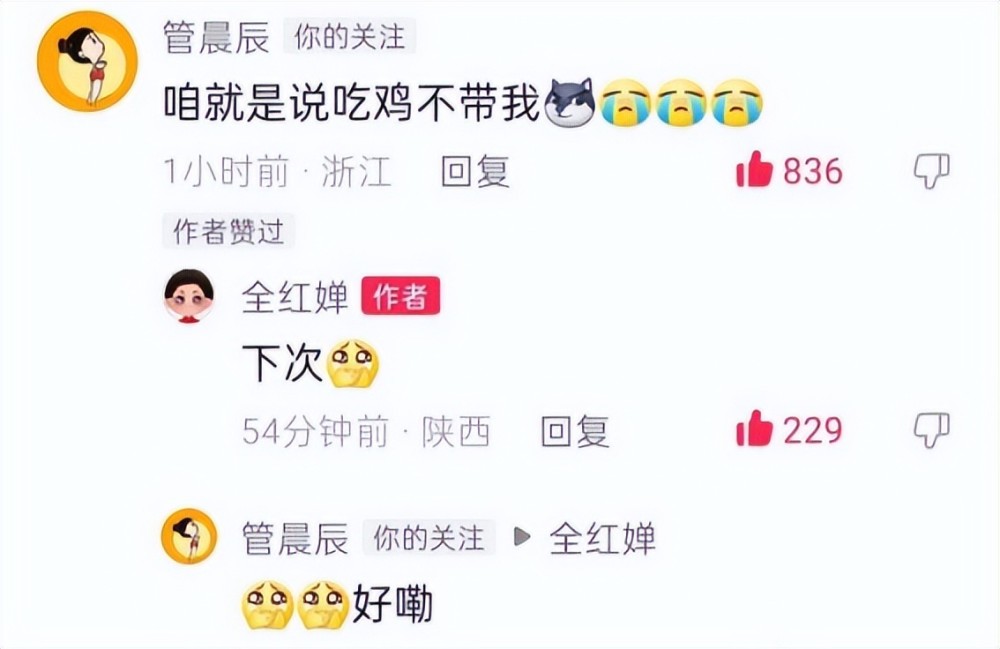Open 管晨辰 username on top comment
Viewport: 1000px width, 649px height.
click(x=217, y=37)
